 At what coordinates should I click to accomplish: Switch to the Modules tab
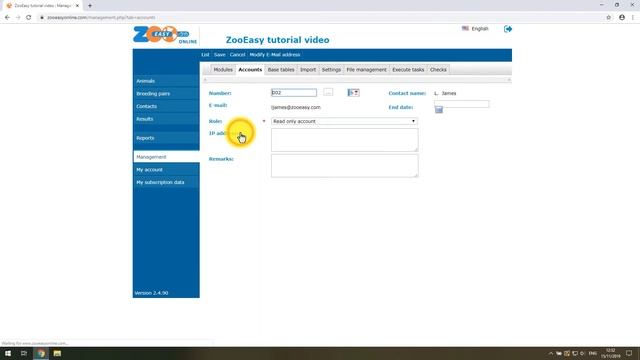pyautogui.click(x=223, y=70)
